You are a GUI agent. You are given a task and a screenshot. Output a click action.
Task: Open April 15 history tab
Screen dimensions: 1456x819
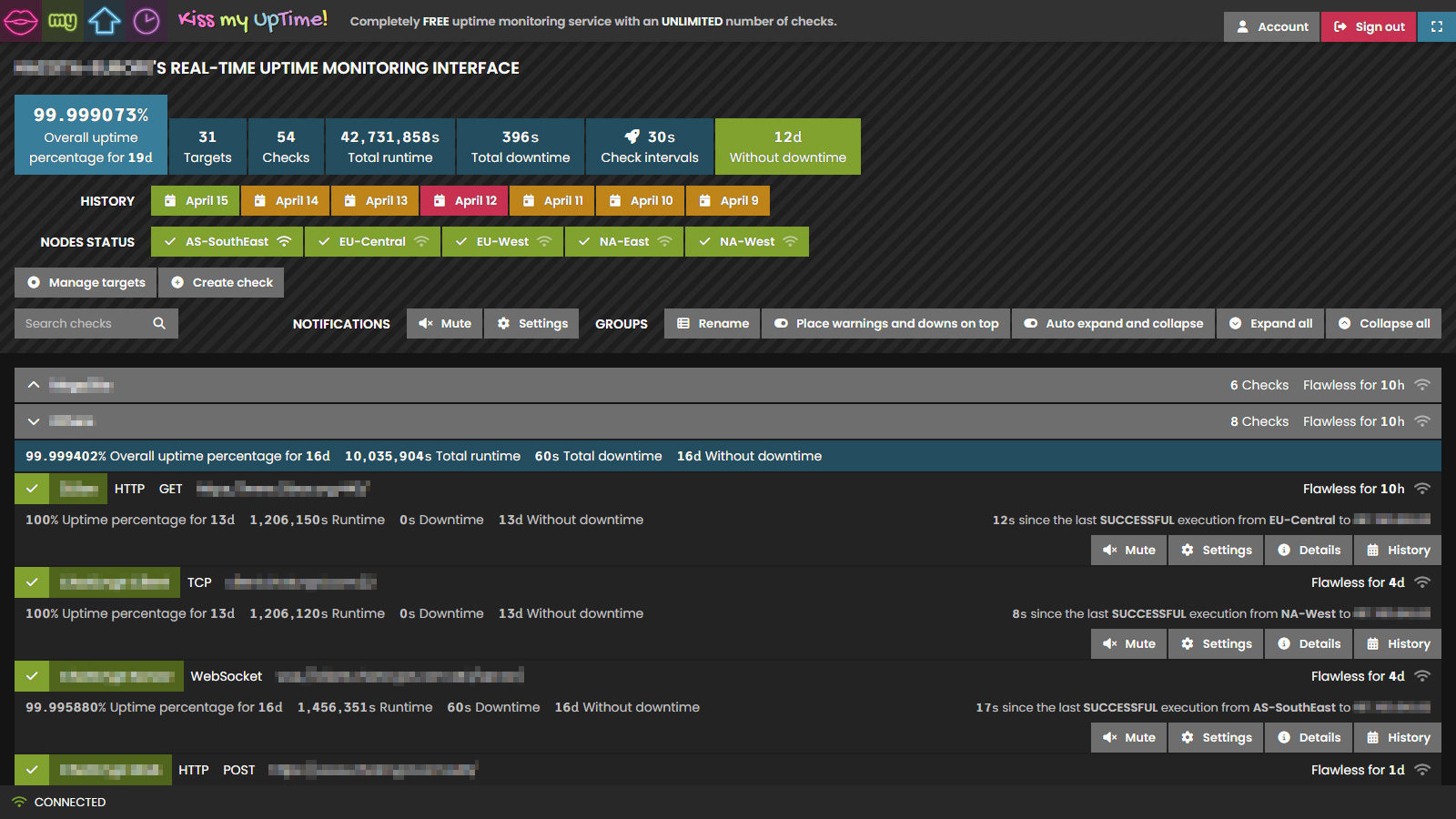tap(195, 200)
